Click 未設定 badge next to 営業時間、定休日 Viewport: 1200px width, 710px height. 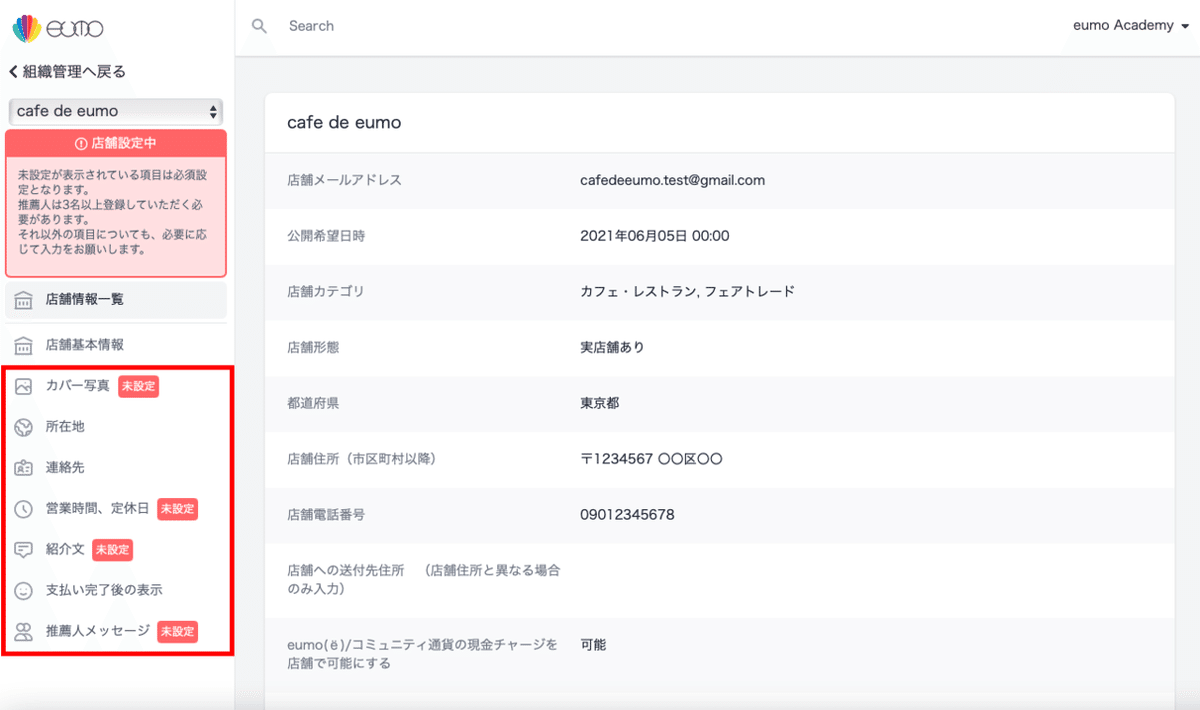tap(177, 509)
